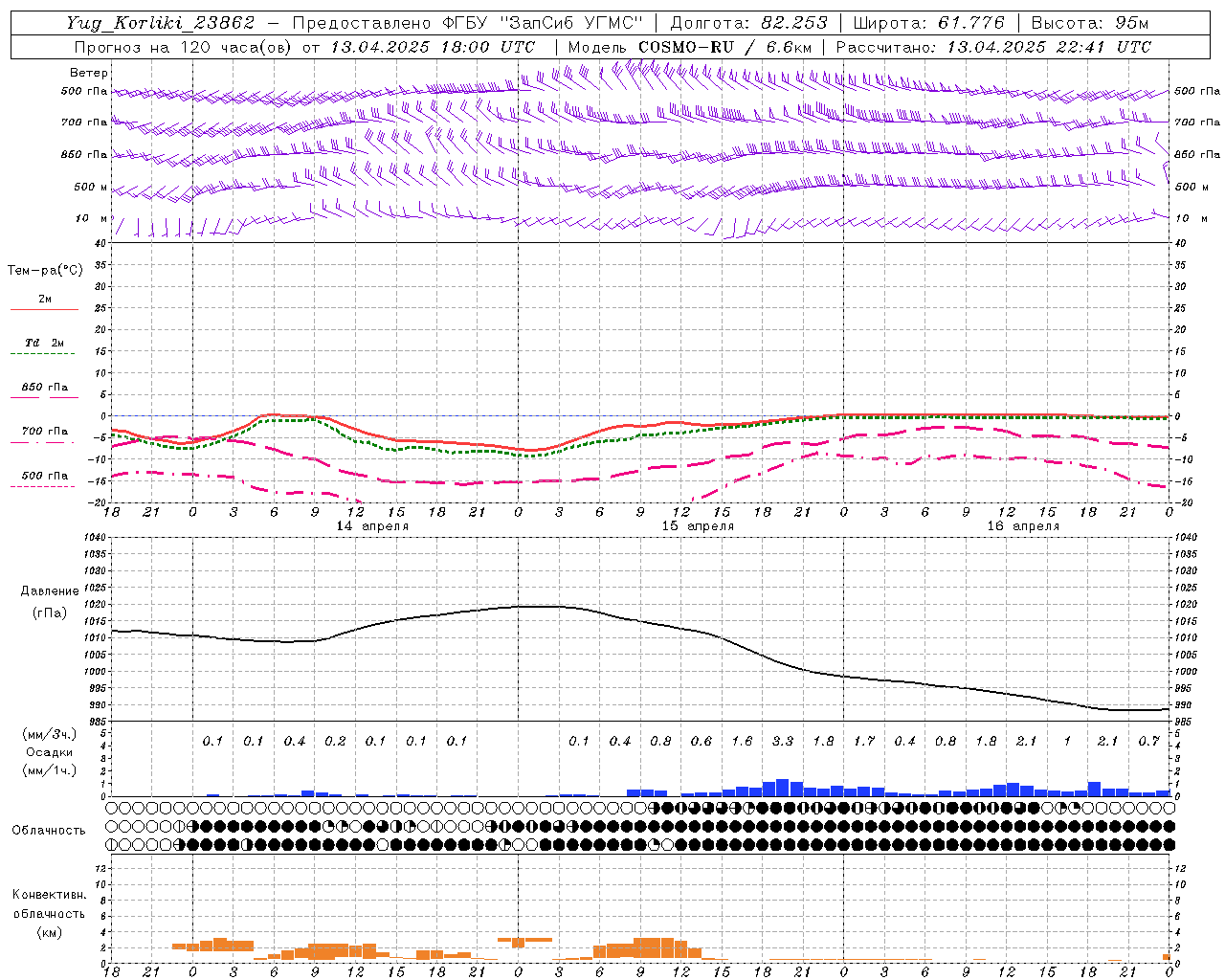Viewport: 1225px width, 980px height.
Task: Click Рассчитано: 13.04.2025 22:41 UTC timestamp
Action: [x=993, y=47]
